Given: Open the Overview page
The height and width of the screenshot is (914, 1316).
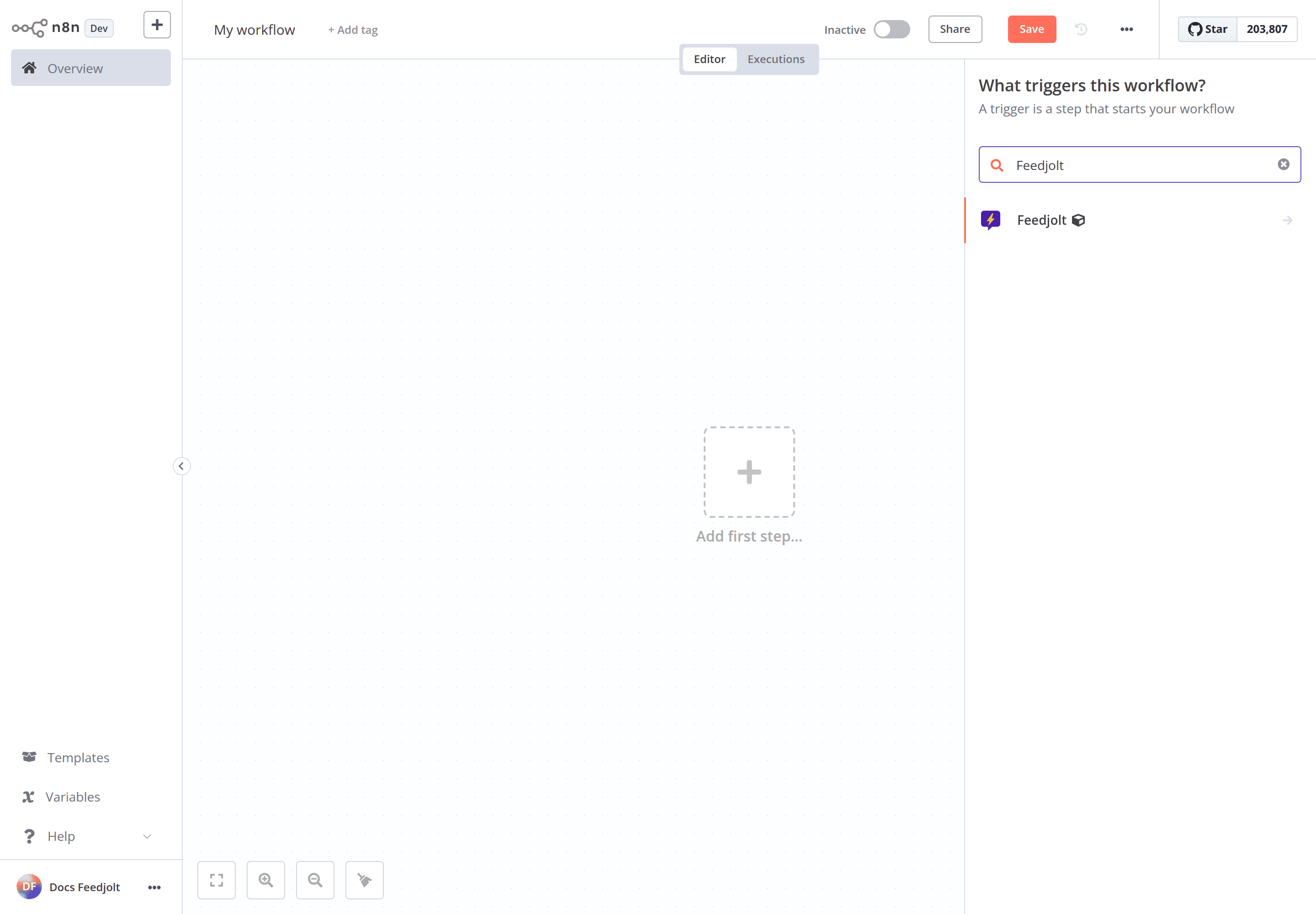Looking at the screenshot, I should (x=91, y=68).
